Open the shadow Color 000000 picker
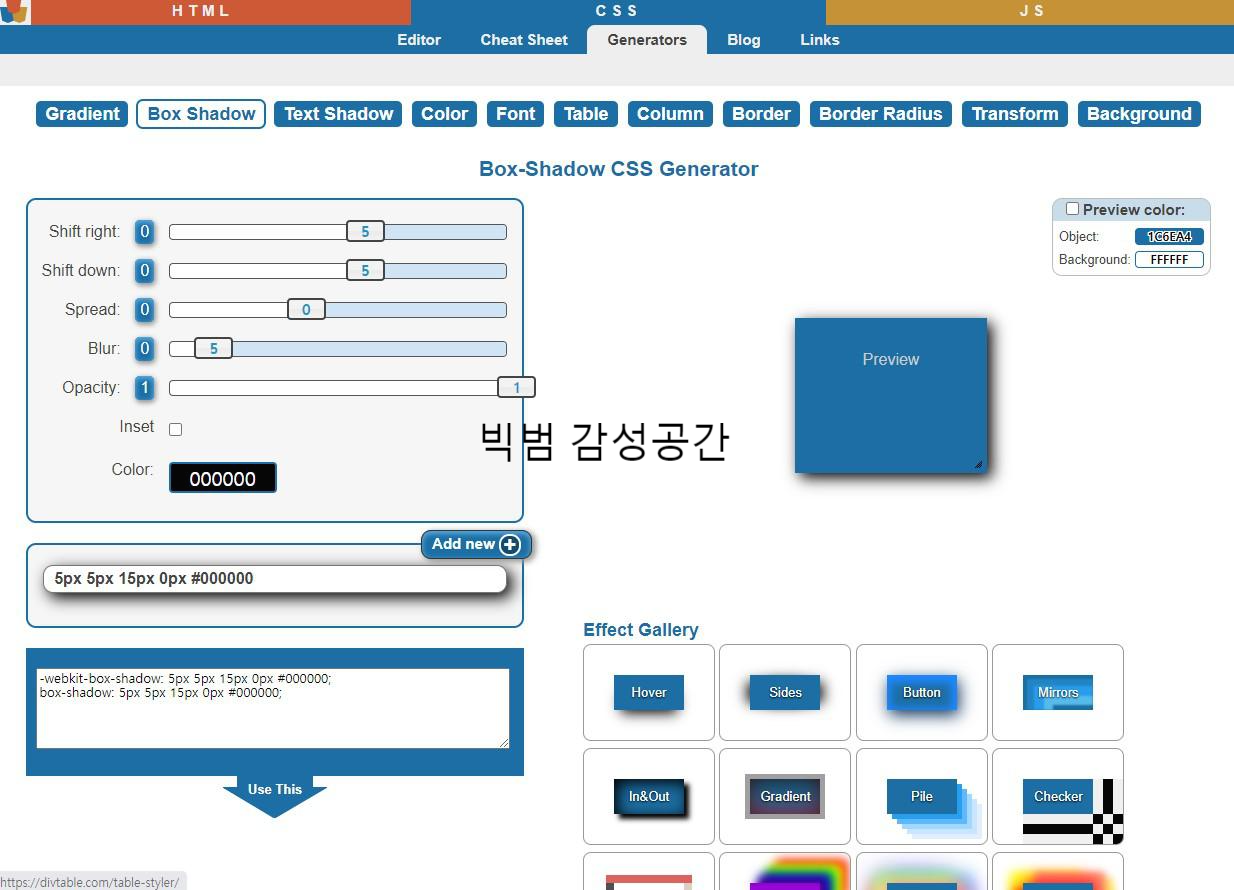The height and width of the screenshot is (890, 1234). (x=223, y=478)
